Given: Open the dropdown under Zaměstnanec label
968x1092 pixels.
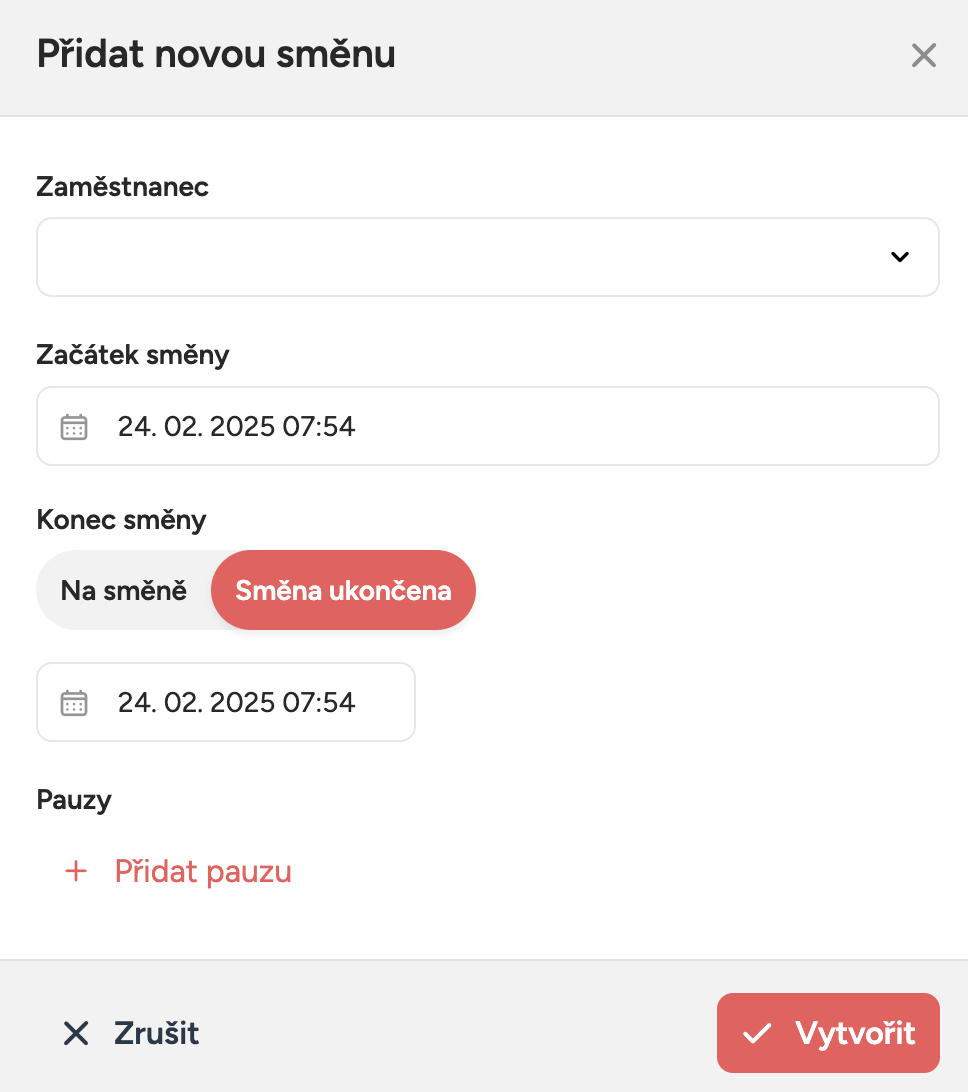Looking at the screenshot, I should tap(488, 257).
